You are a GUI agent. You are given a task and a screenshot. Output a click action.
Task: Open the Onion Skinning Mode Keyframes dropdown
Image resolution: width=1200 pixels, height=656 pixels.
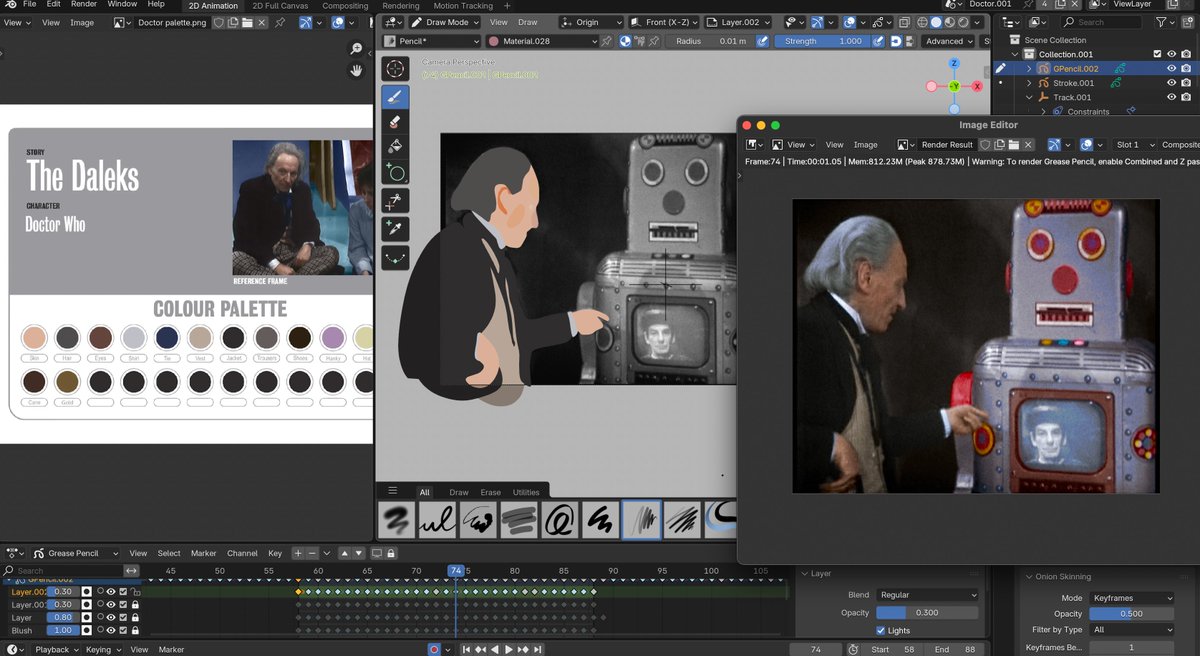pyautogui.click(x=1131, y=598)
